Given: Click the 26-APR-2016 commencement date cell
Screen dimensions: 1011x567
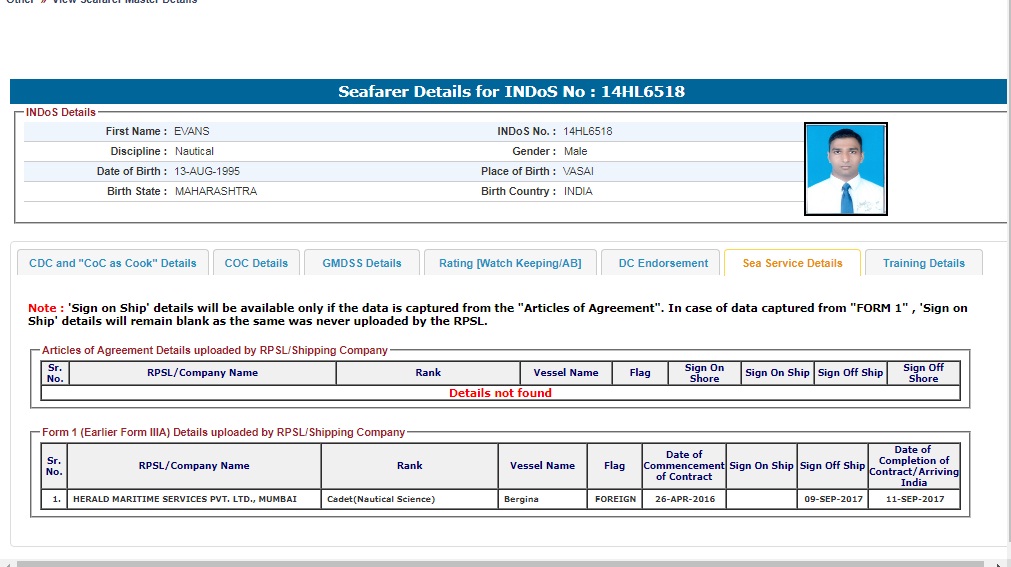Looking at the screenshot, I should point(683,499).
